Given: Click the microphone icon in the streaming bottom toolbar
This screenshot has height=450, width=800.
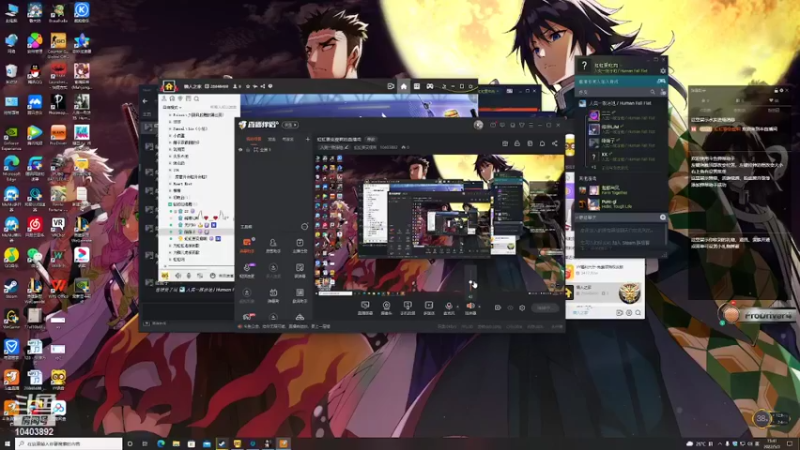Looking at the screenshot, I should tap(449, 307).
